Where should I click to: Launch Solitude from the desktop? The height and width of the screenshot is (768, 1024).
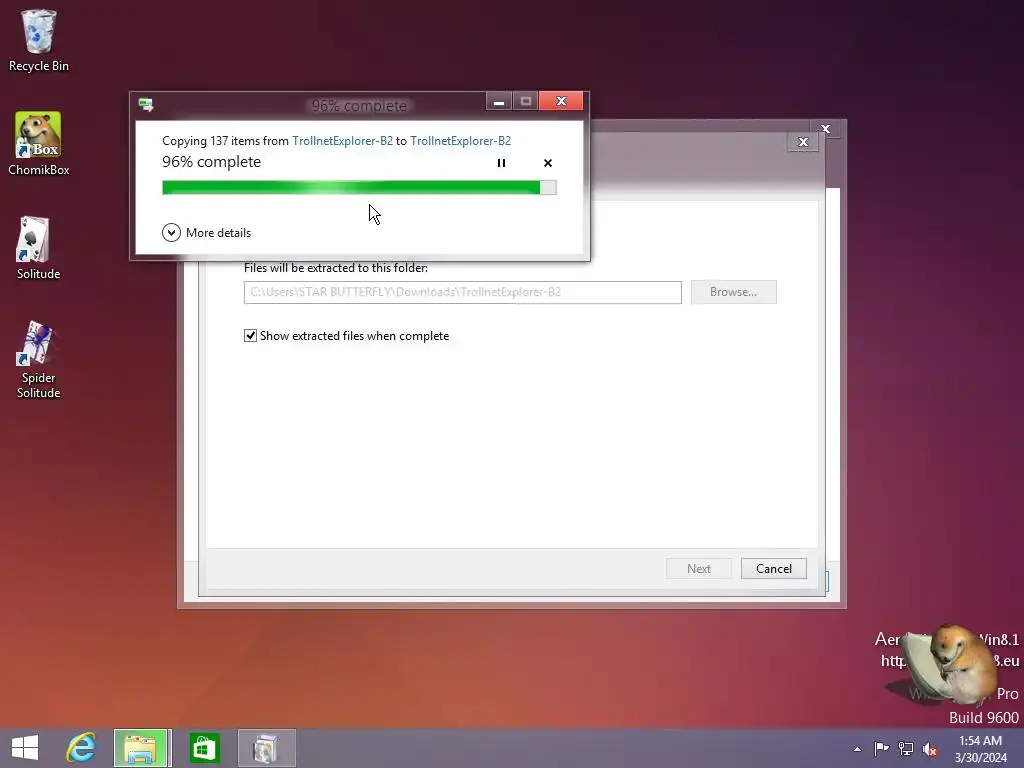[x=39, y=248]
